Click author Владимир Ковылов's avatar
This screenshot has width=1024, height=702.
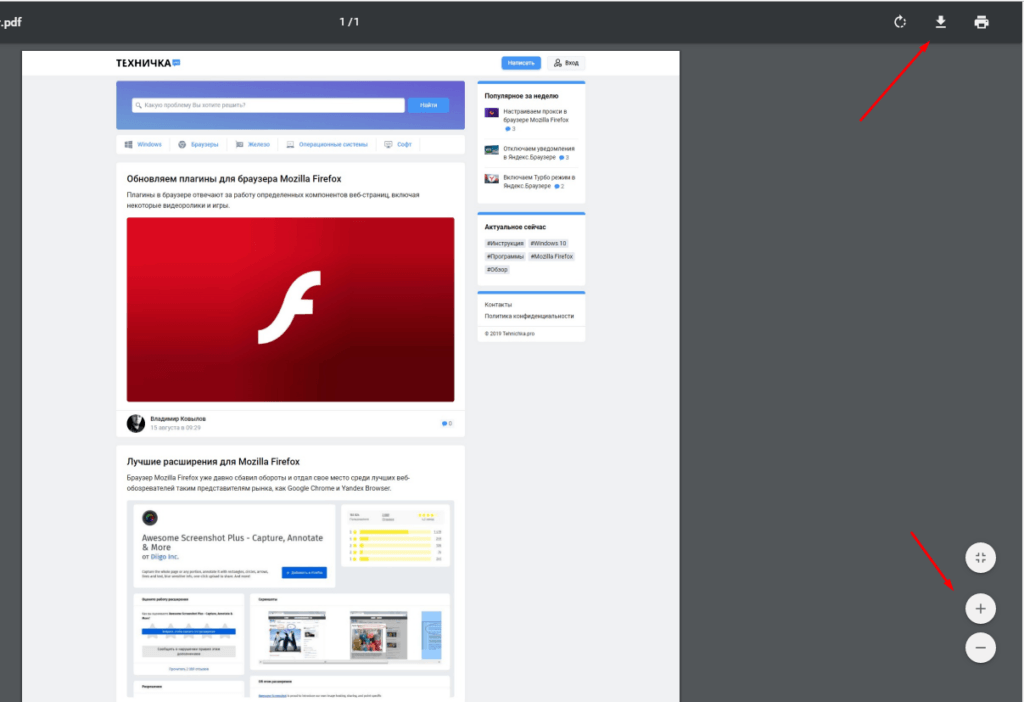tap(136, 423)
